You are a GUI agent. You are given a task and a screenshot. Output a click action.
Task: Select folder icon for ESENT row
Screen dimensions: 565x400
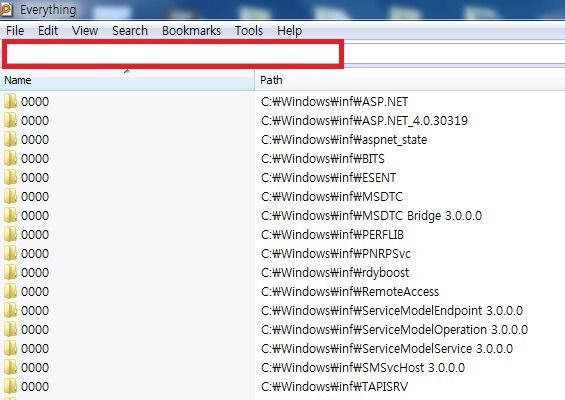[10, 177]
